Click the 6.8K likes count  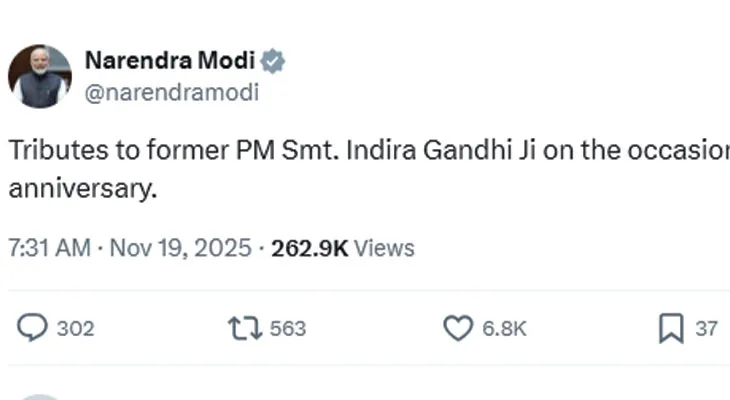tap(504, 328)
